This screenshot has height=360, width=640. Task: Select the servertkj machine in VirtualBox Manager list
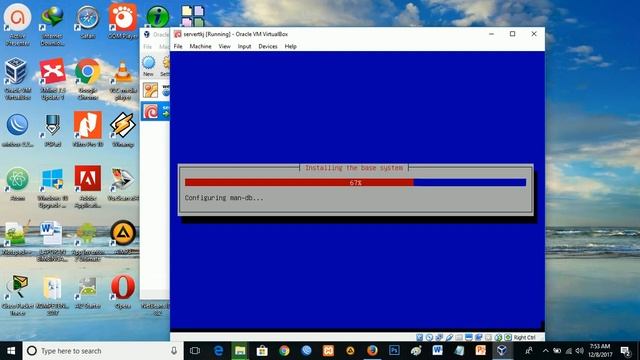point(156,111)
